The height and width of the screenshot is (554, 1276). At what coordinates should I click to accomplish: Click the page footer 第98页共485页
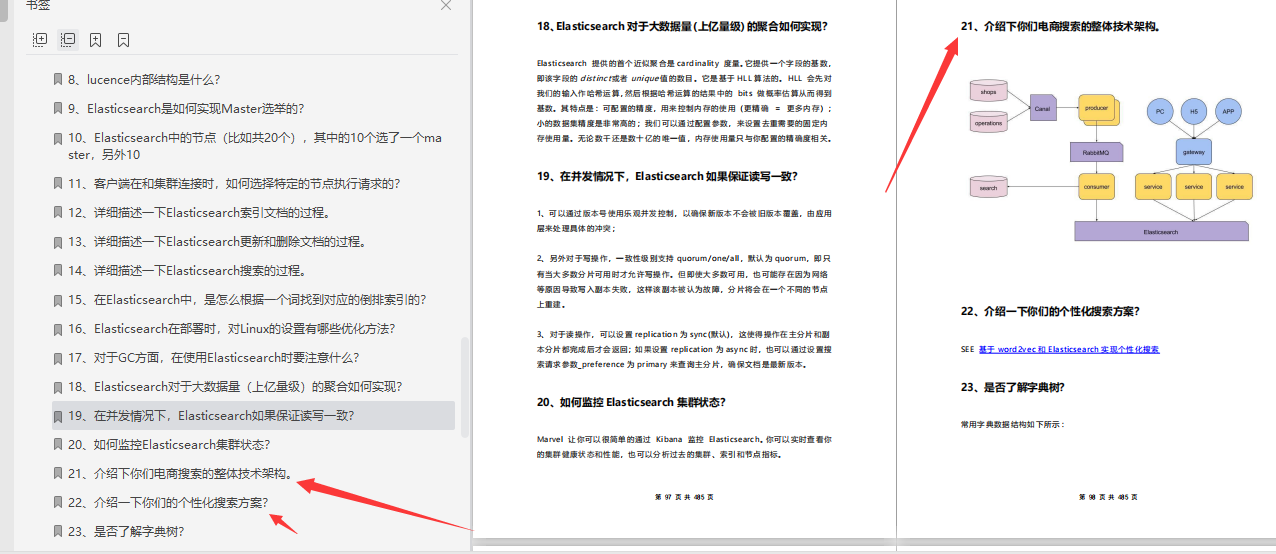[x=1108, y=497]
